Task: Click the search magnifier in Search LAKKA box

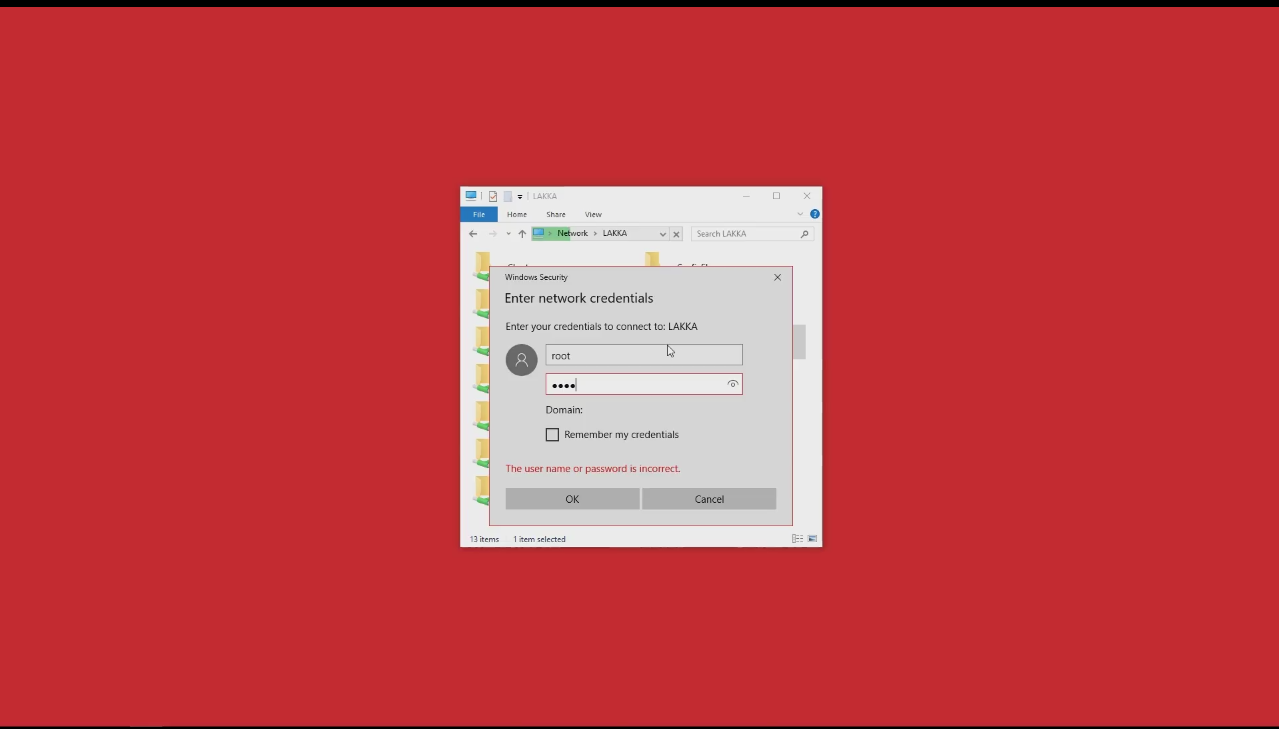Action: (x=803, y=233)
